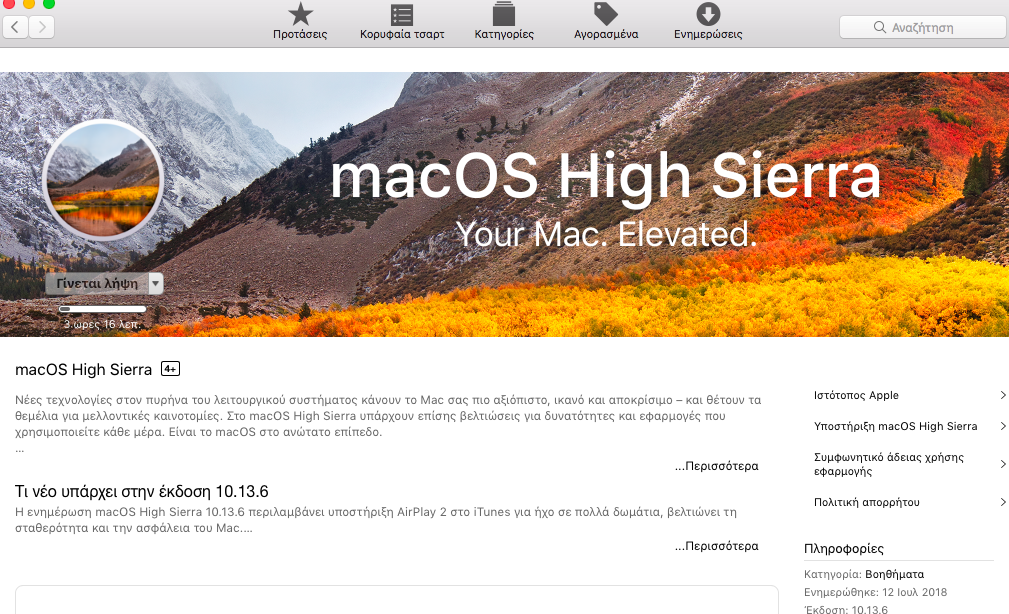Click the chevron next to Ιστότοπος Apple
The width and height of the screenshot is (1009, 614).
(x=1003, y=395)
